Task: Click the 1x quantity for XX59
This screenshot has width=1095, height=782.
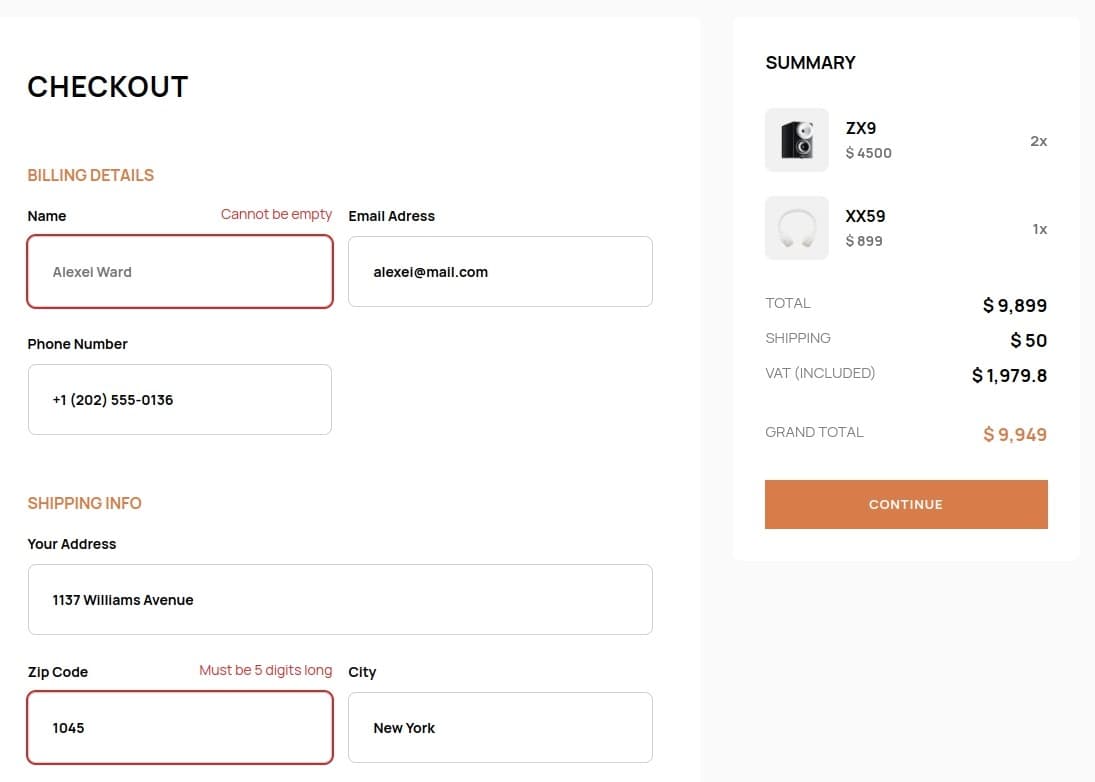Action: point(1040,229)
